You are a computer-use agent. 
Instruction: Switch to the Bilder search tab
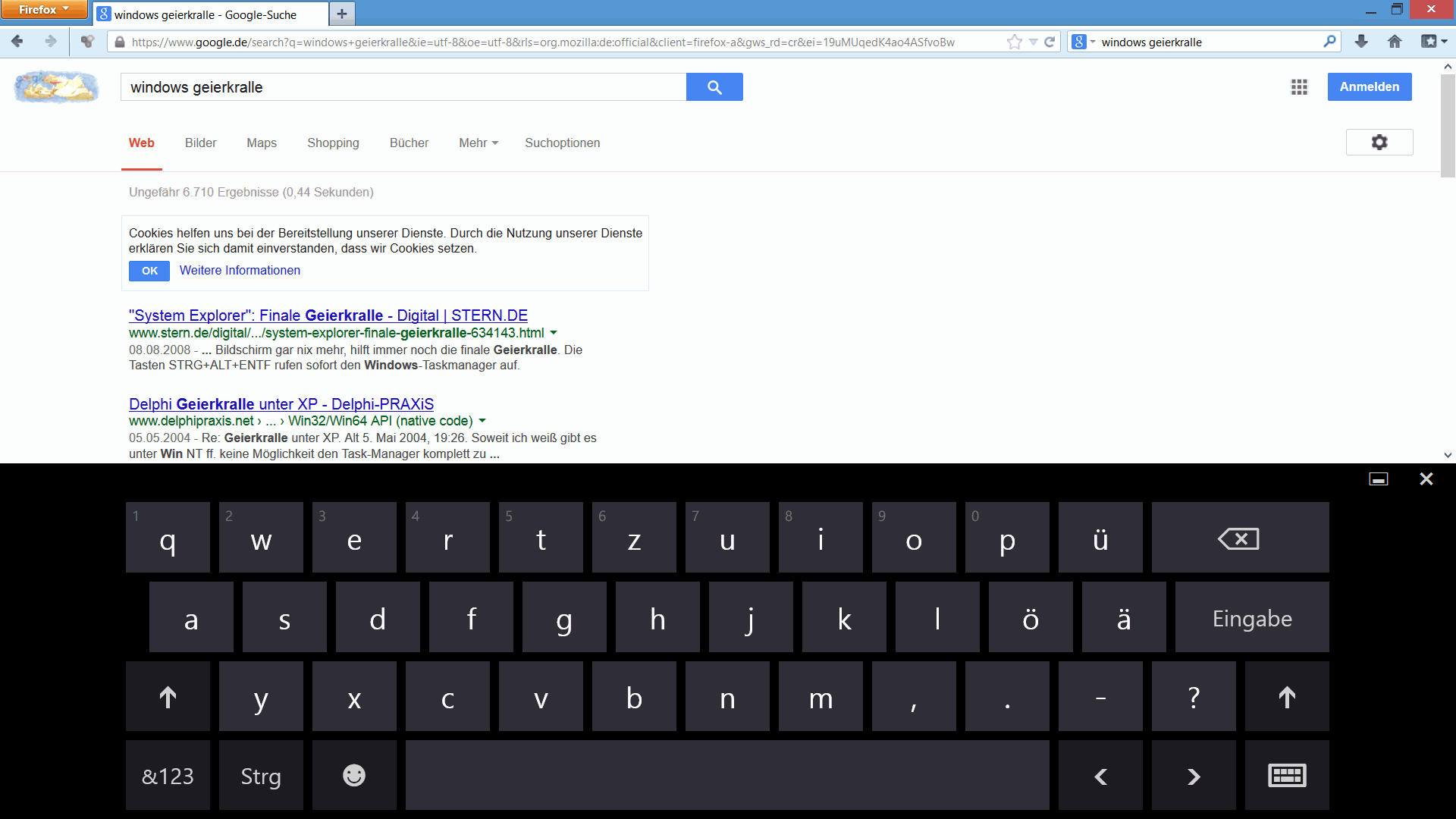click(x=200, y=143)
